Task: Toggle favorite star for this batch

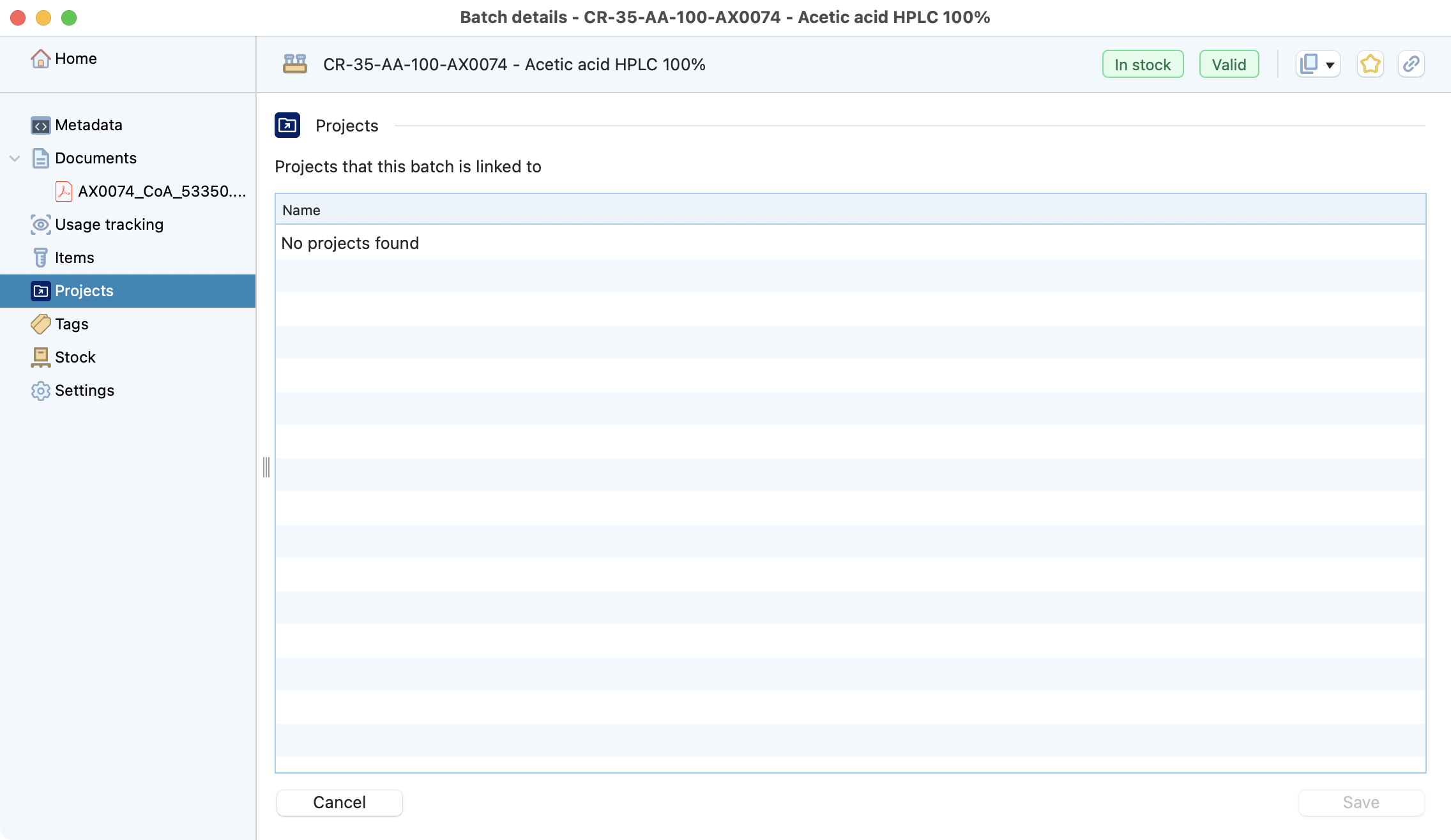Action: point(1370,64)
